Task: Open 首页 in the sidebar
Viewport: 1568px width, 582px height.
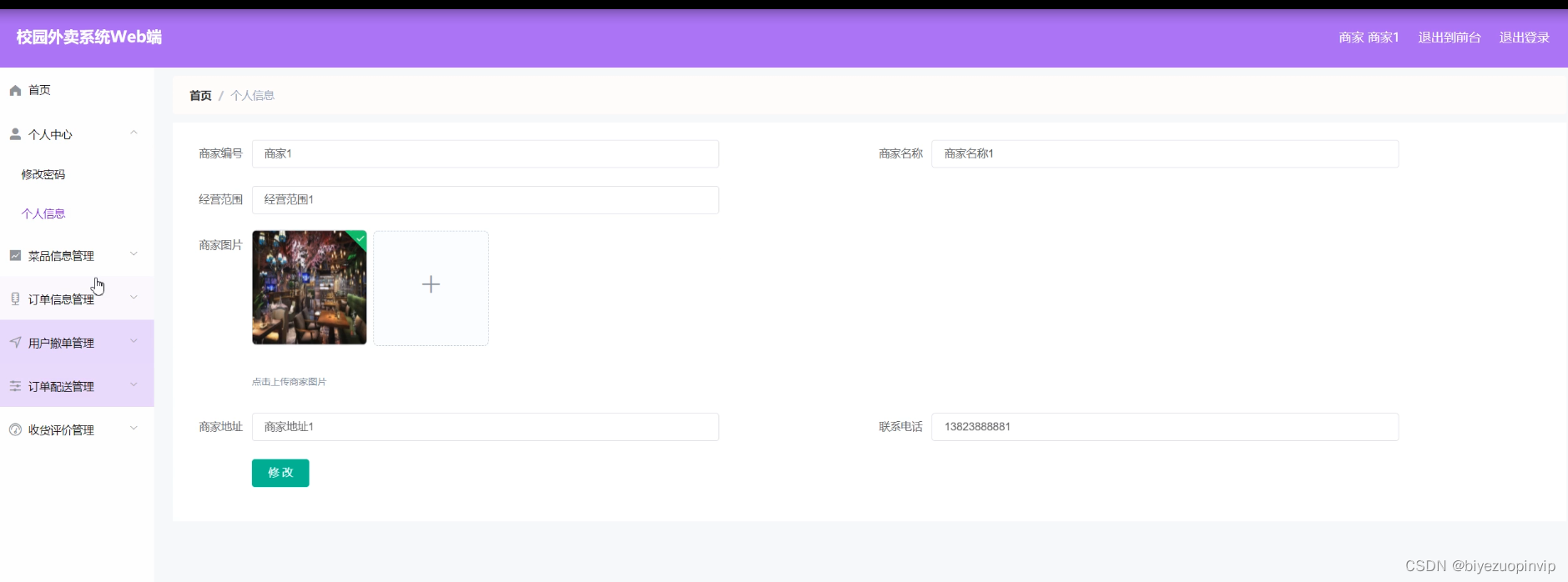Action: coord(77,90)
